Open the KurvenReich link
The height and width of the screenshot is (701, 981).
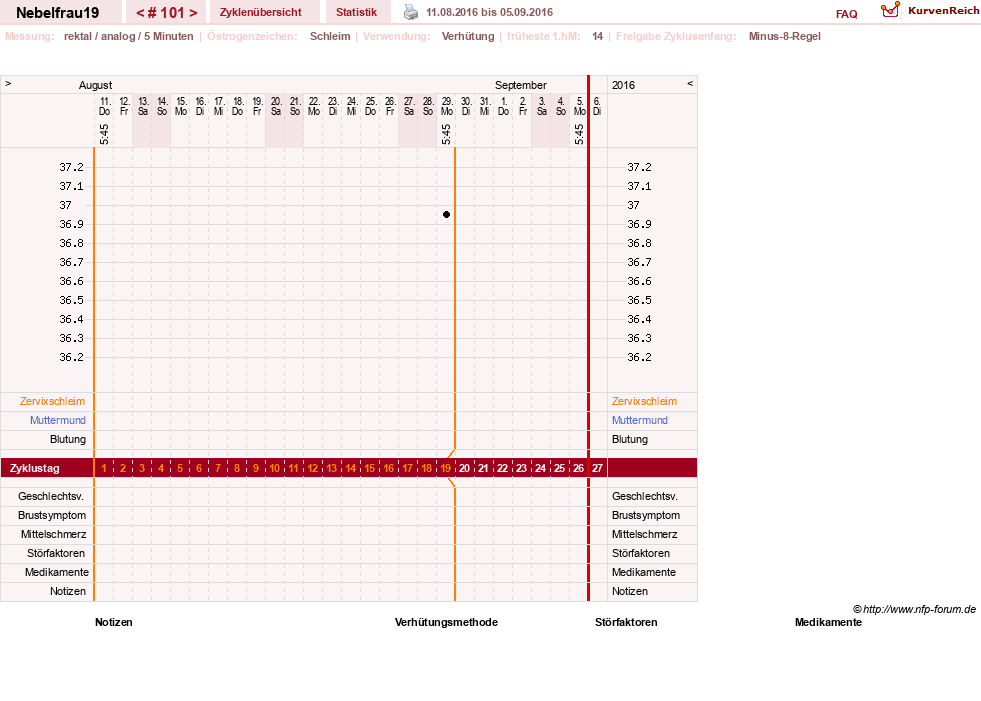(x=943, y=11)
